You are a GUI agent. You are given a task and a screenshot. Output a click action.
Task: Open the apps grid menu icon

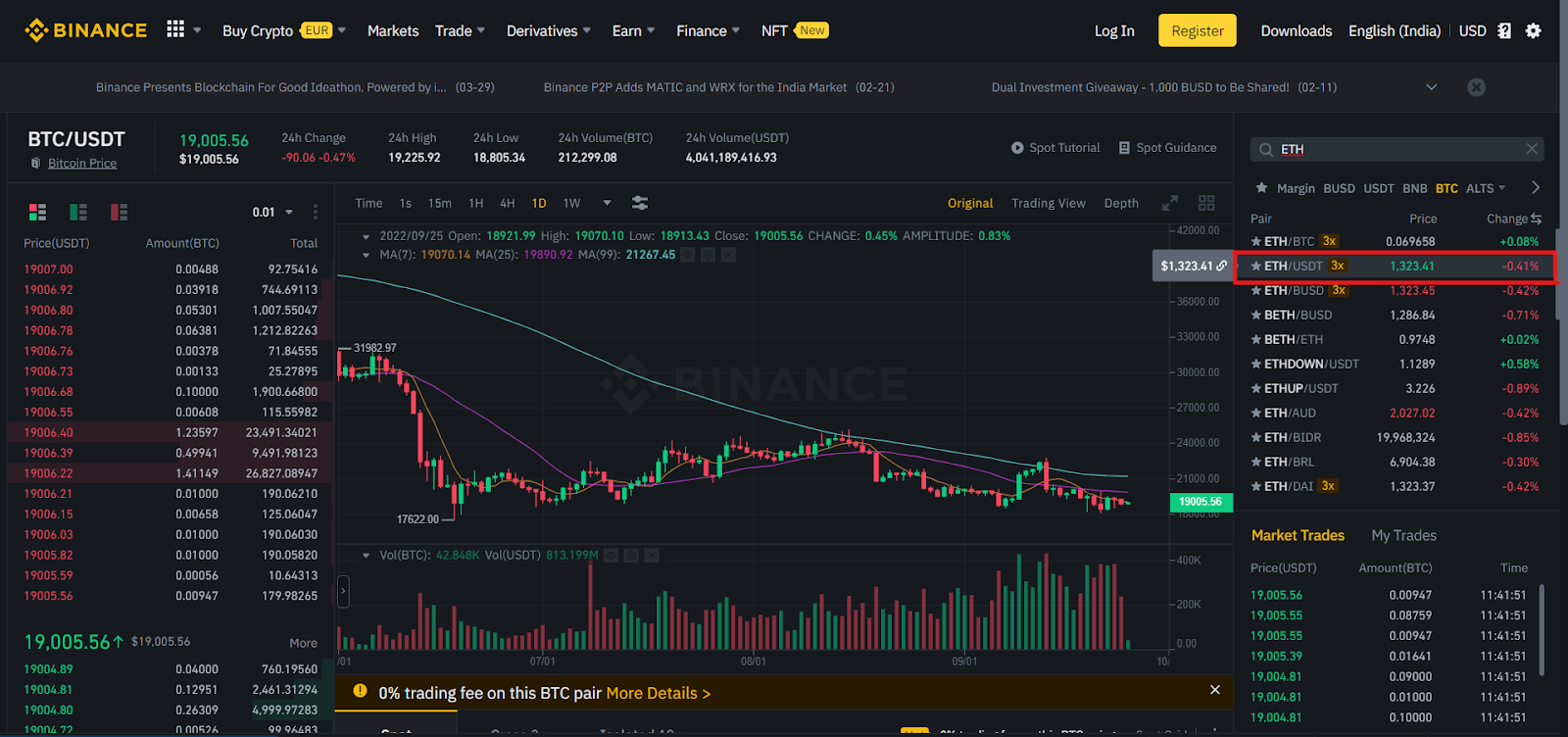pyautogui.click(x=175, y=29)
